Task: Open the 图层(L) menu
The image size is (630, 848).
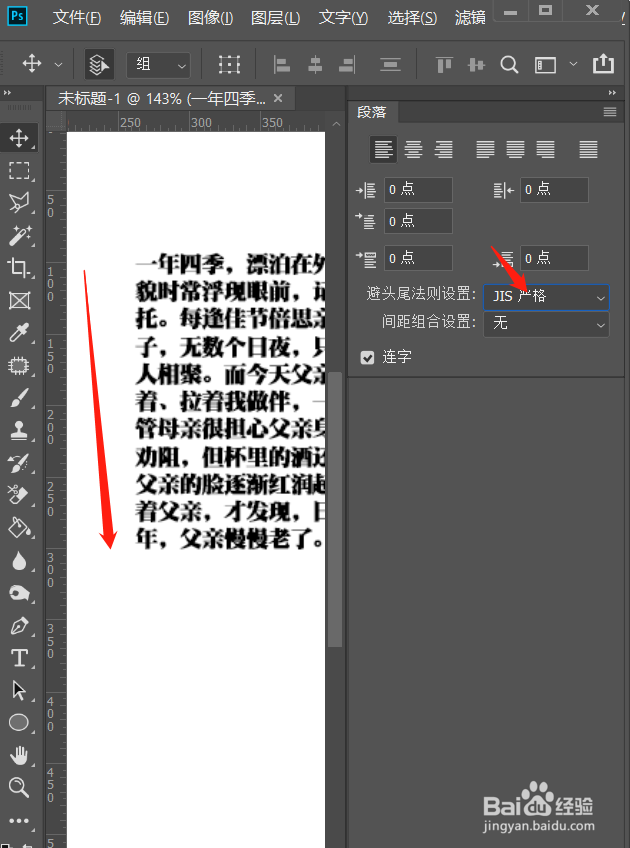Action: coord(275,18)
